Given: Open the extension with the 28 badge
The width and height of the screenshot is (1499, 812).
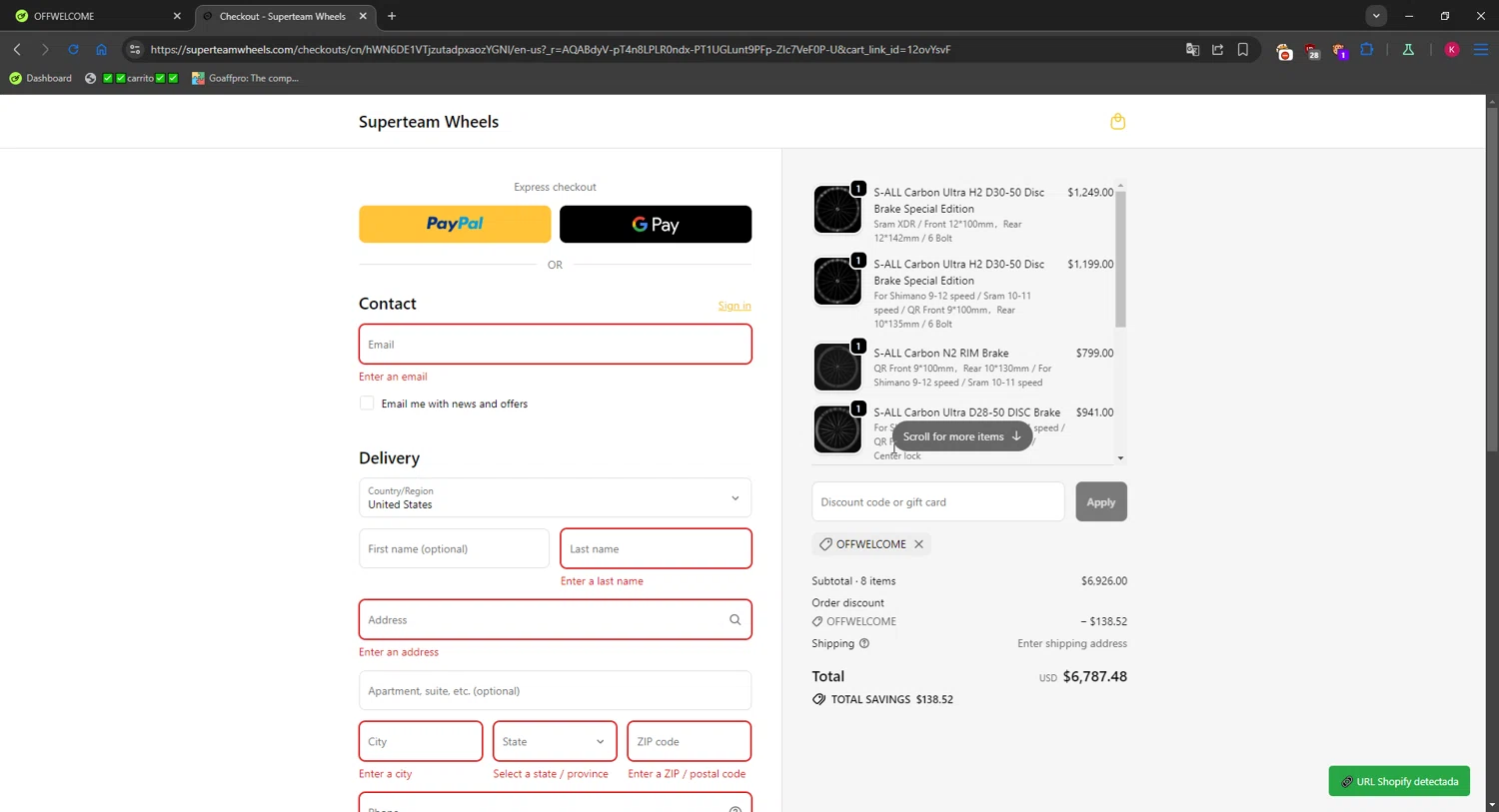Looking at the screenshot, I should click(x=1312, y=50).
